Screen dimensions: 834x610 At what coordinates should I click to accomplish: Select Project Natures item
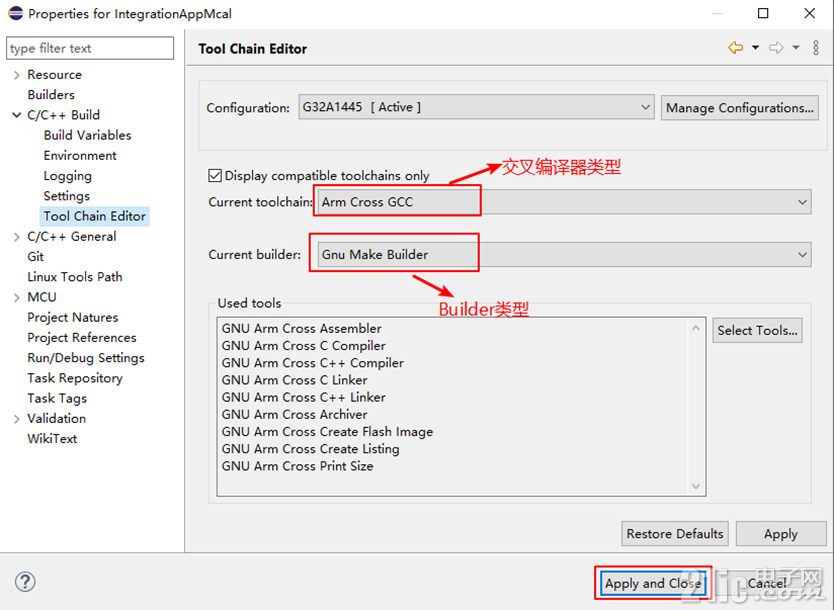(x=73, y=317)
